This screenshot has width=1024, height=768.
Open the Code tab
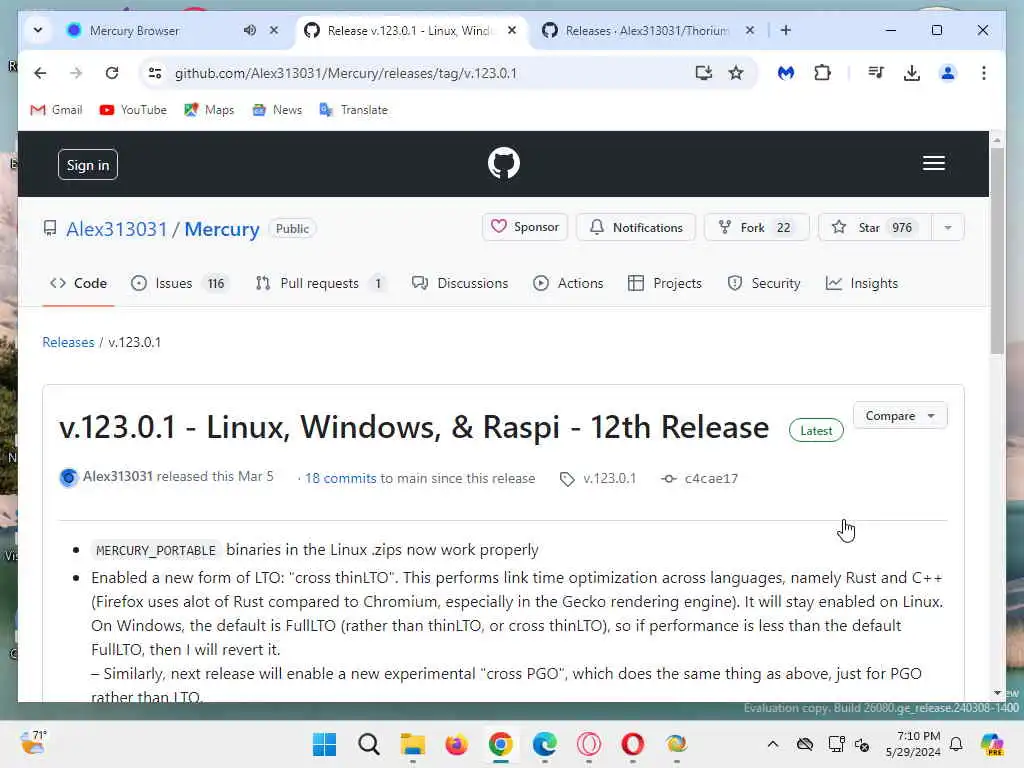(78, 283)
